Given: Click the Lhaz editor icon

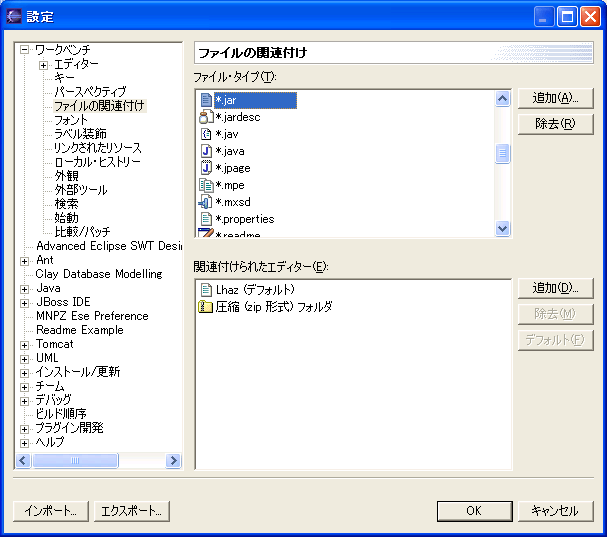Looking at the screenshot, I should [206, 290].
